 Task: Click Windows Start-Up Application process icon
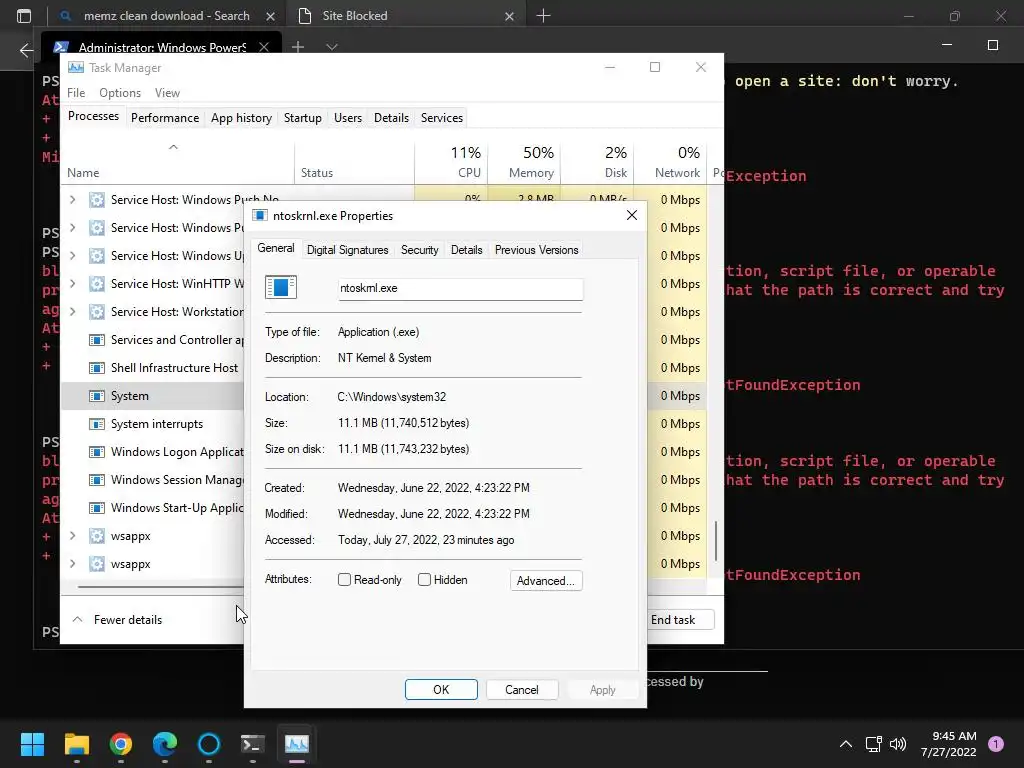tap(97, 508)
